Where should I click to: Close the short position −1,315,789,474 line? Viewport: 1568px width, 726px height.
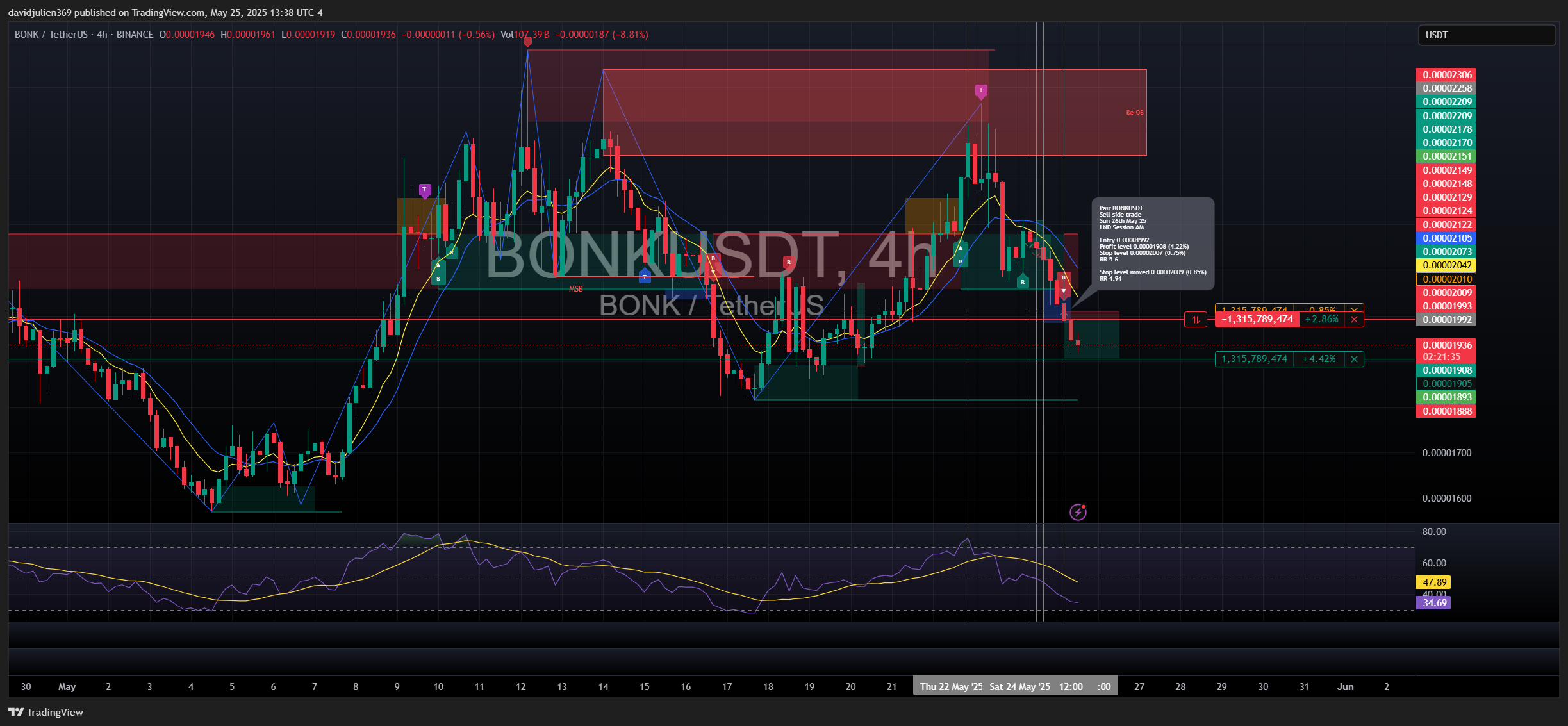(1354, 319)
